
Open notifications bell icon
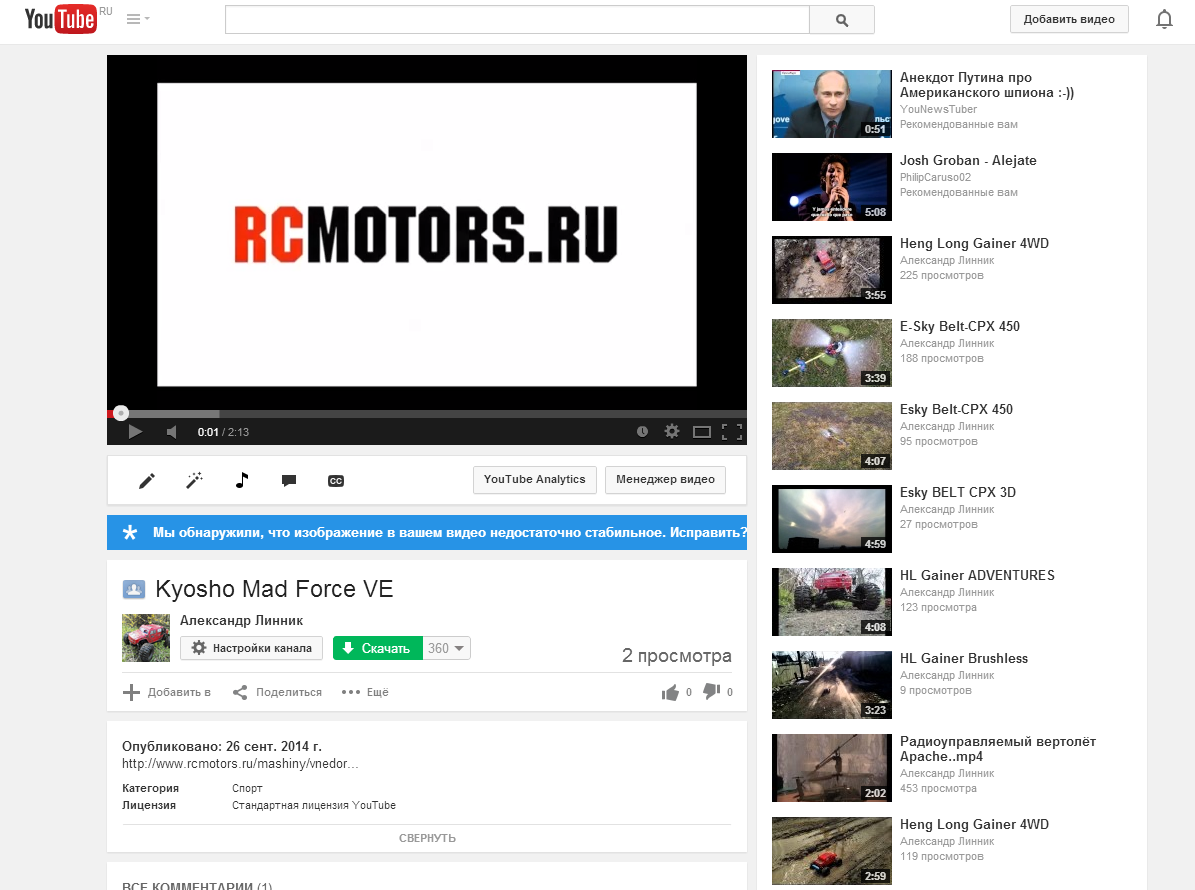click(x=1164, y=19)
